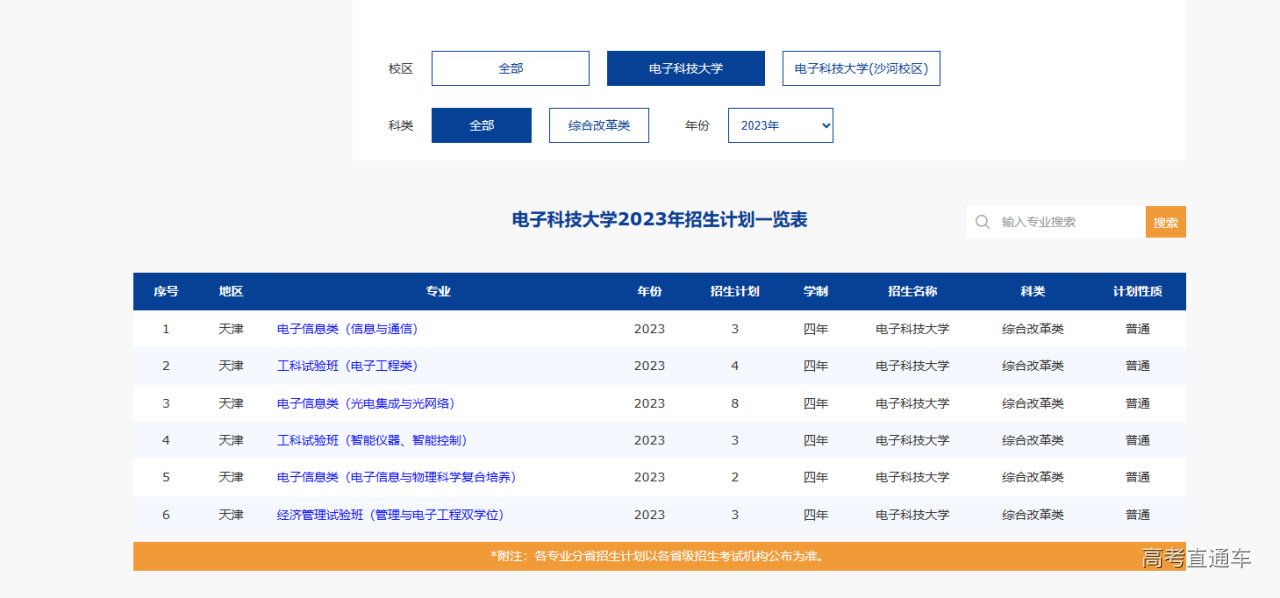Open the year dropdown showing 2023年

[x=780, y=125]
